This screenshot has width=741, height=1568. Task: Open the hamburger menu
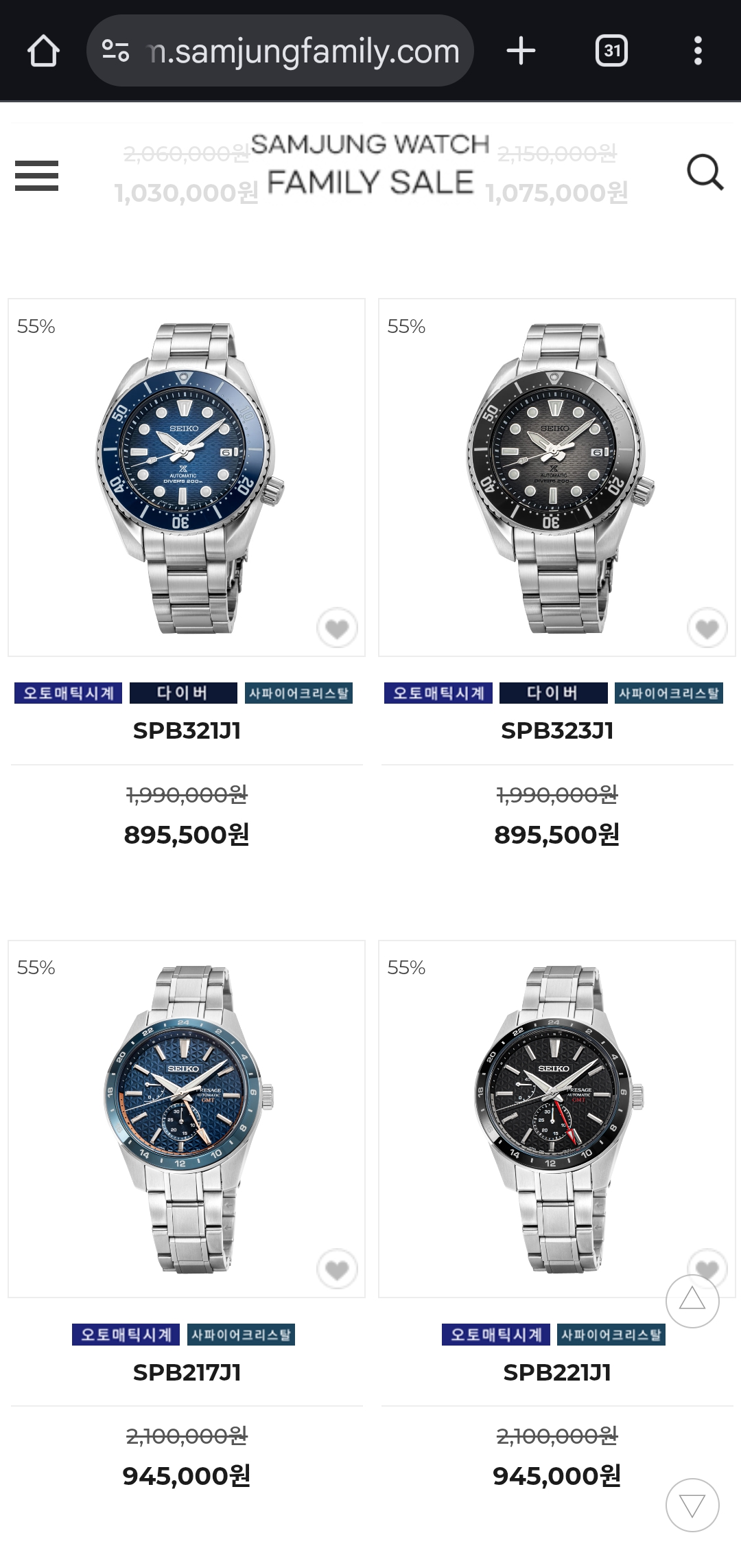(36, 175)
